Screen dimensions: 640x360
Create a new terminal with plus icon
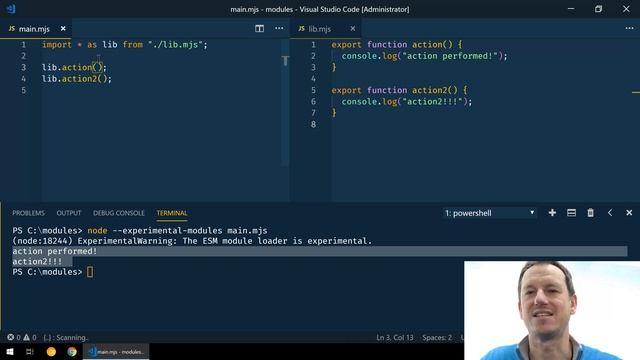[552, 213]
